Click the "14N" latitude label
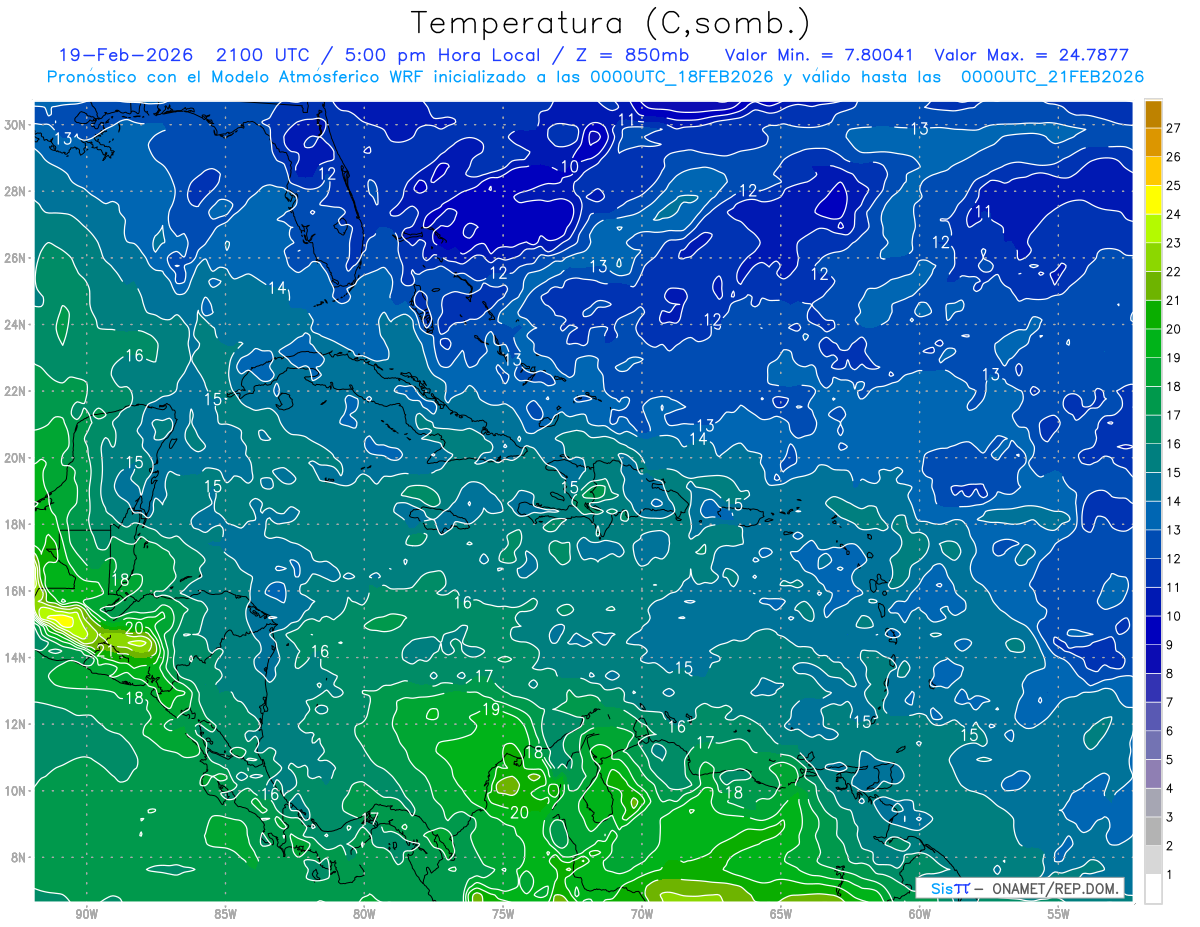The height and width of the screenshot is (927, 1200). coord(16,657)
